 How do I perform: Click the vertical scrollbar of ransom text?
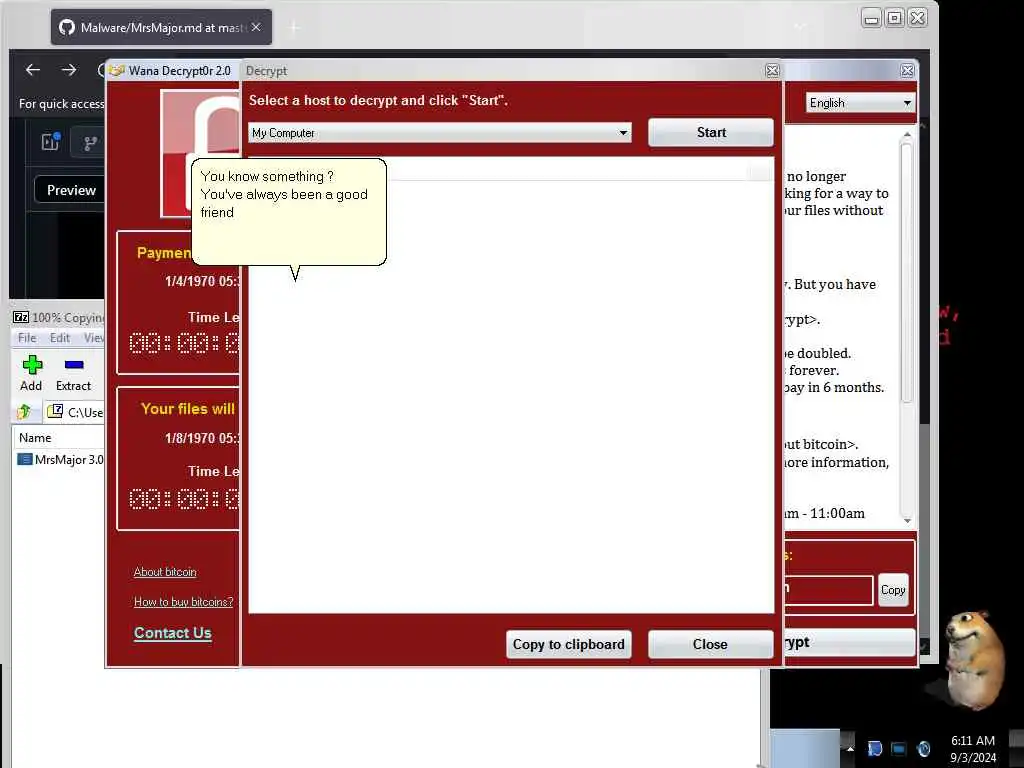tap(906, 271)
